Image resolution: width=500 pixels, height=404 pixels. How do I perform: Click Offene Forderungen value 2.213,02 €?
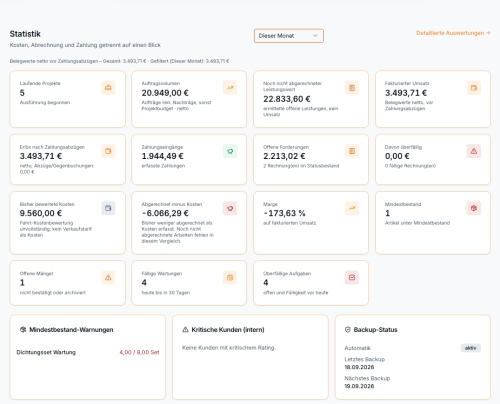coord(284,156)
